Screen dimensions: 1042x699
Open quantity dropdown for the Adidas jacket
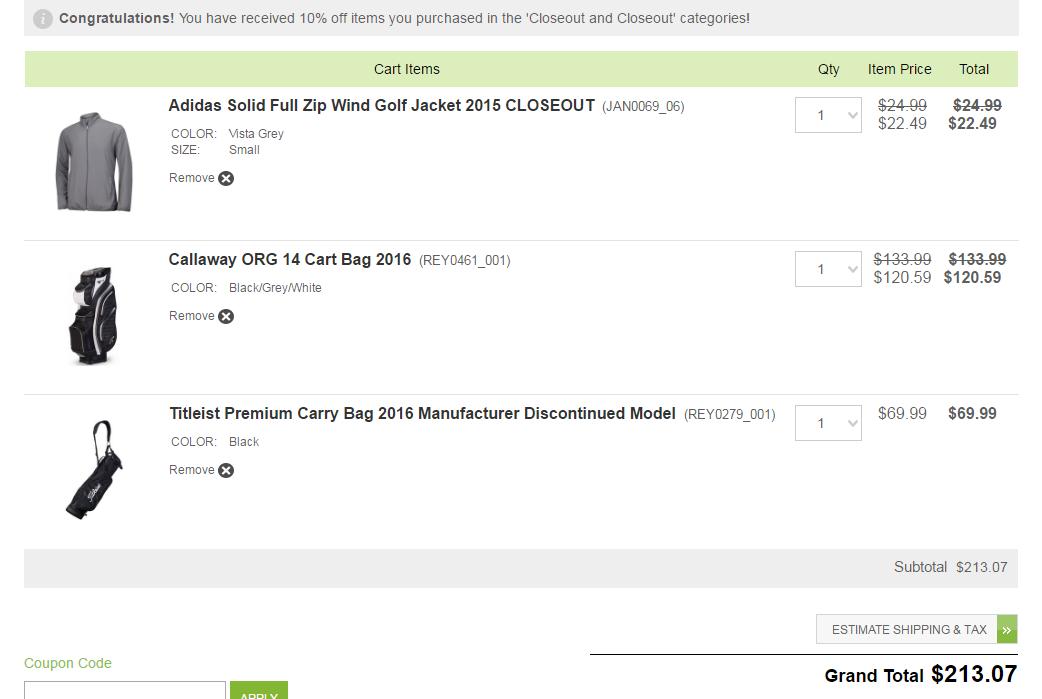tap(828, 115)
